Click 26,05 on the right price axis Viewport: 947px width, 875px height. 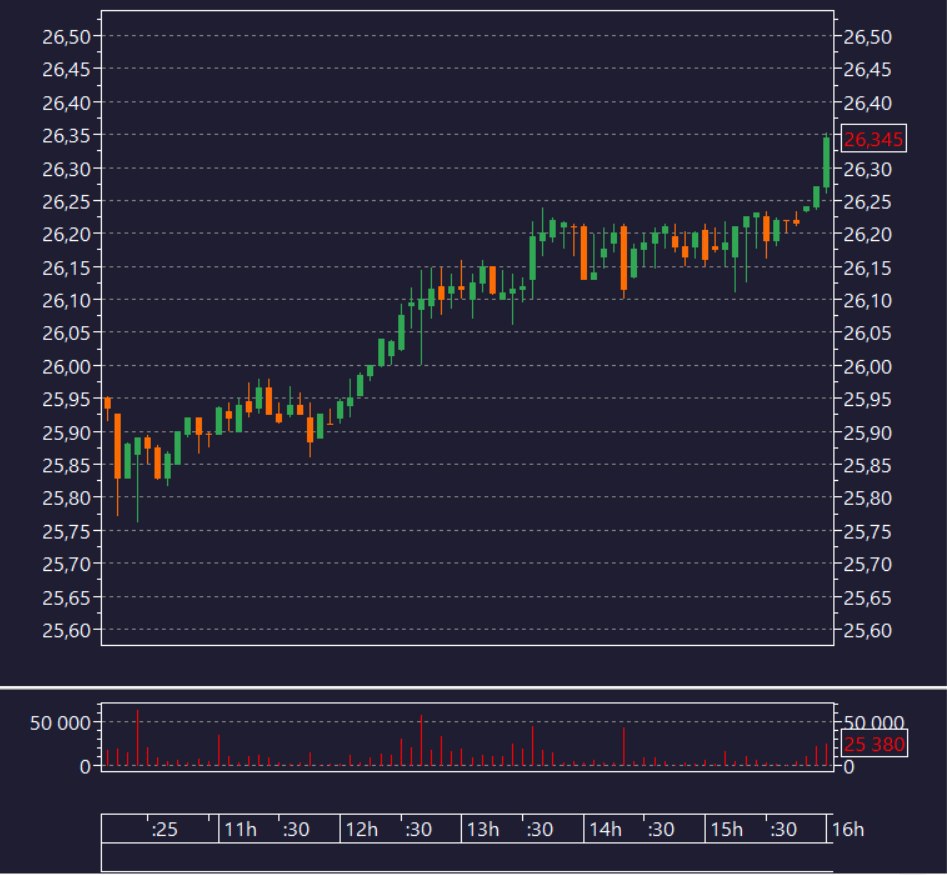867,333
